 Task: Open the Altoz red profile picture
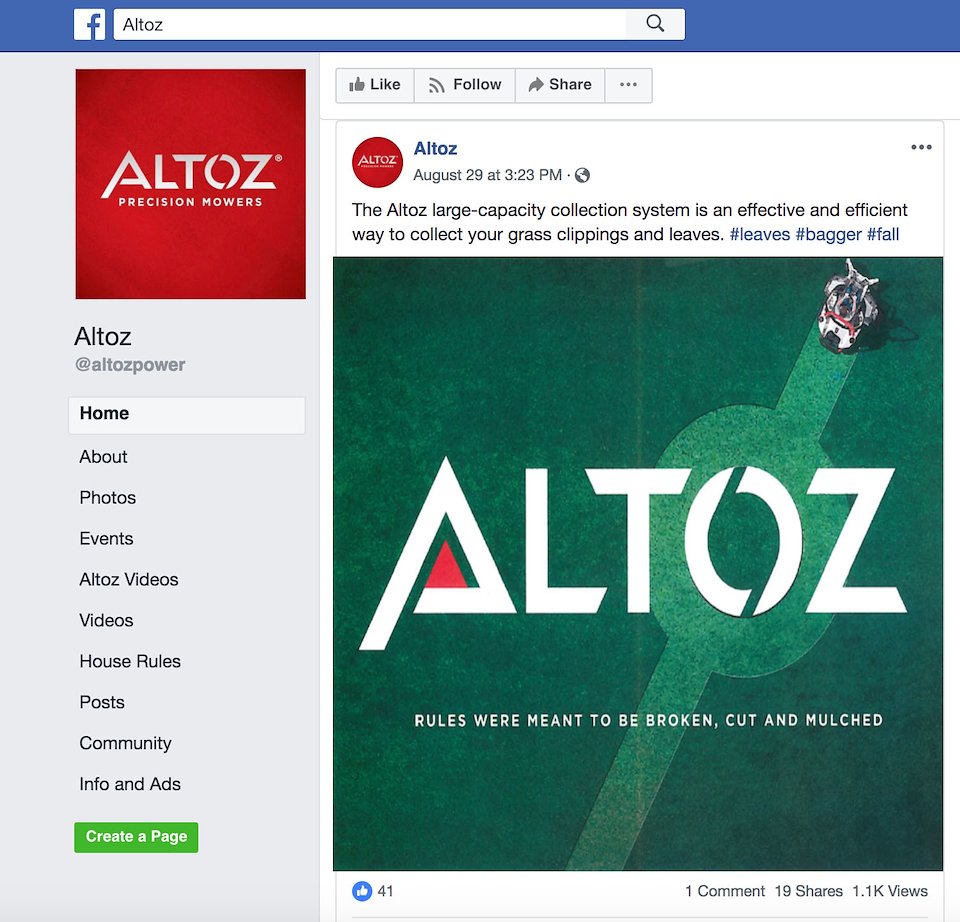coord(190,184)
